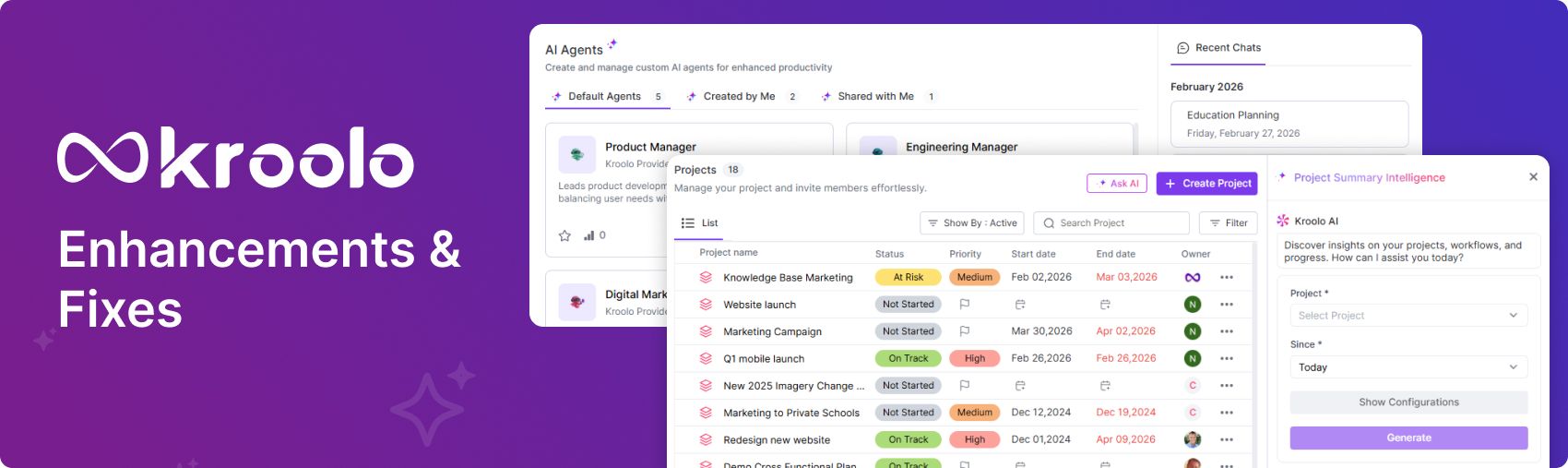1568x468 pixels.
Task: Change the At Risk status of Knowledge Base Marketing
Action: [909, 277]
